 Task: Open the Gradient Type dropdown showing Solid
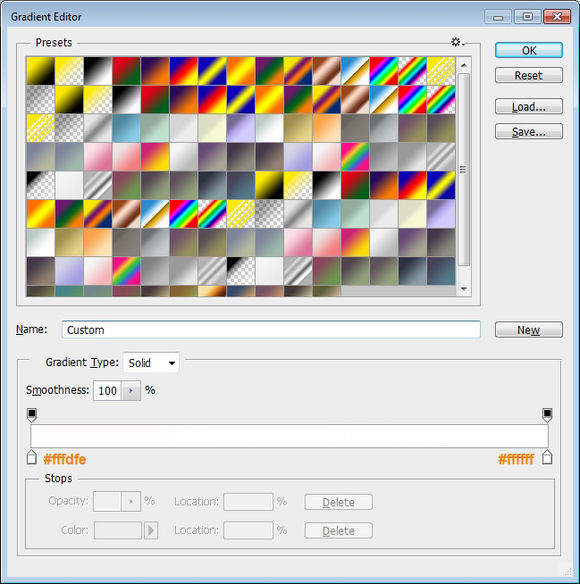[x=151, y=362]
